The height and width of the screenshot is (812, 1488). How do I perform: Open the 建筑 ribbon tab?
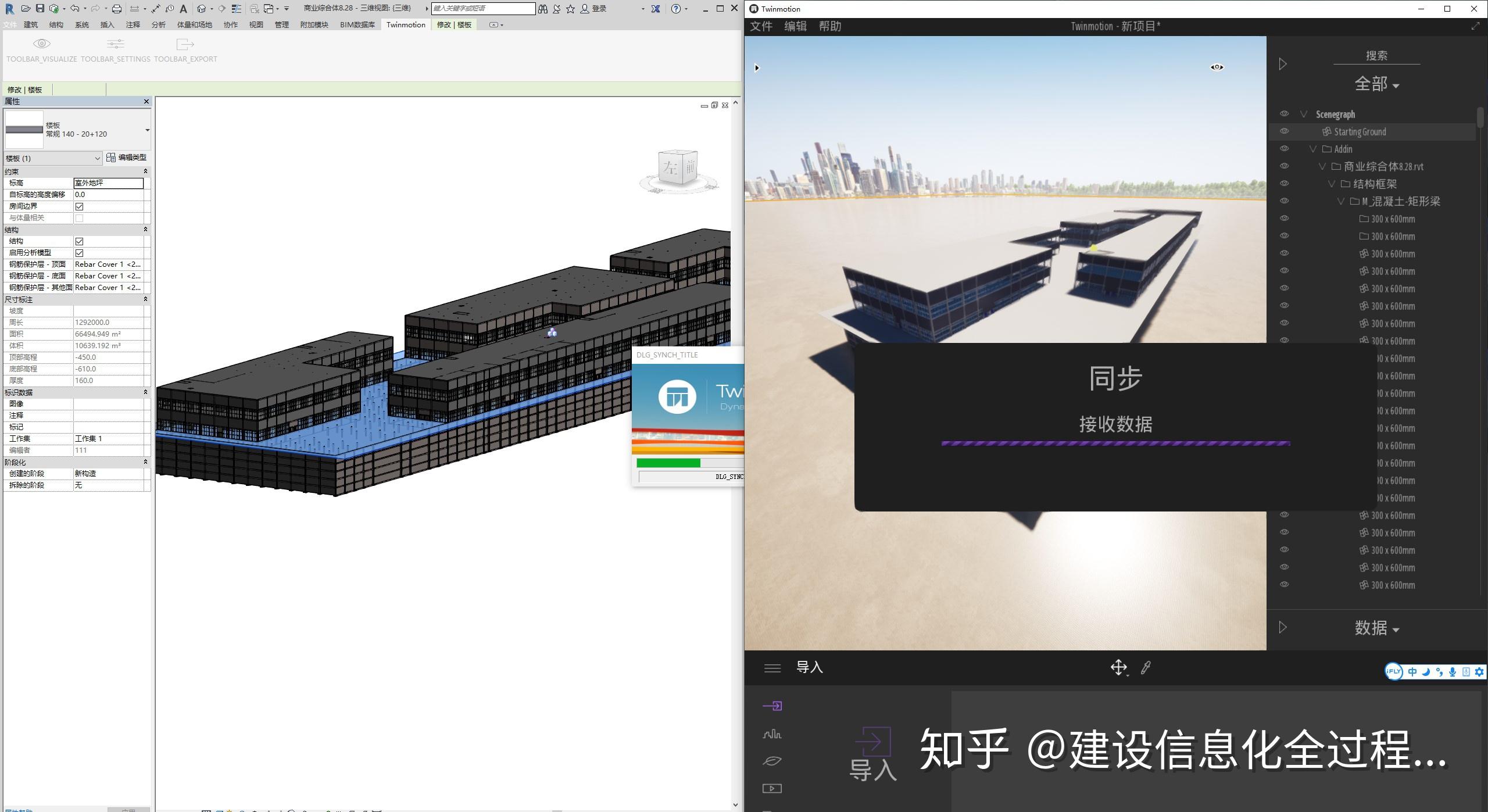tap(31, 25)
